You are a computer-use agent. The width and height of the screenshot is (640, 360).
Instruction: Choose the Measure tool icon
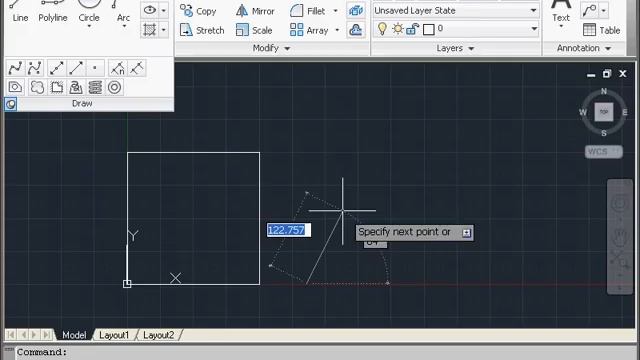pyautogui.click(x=137, y=68)
